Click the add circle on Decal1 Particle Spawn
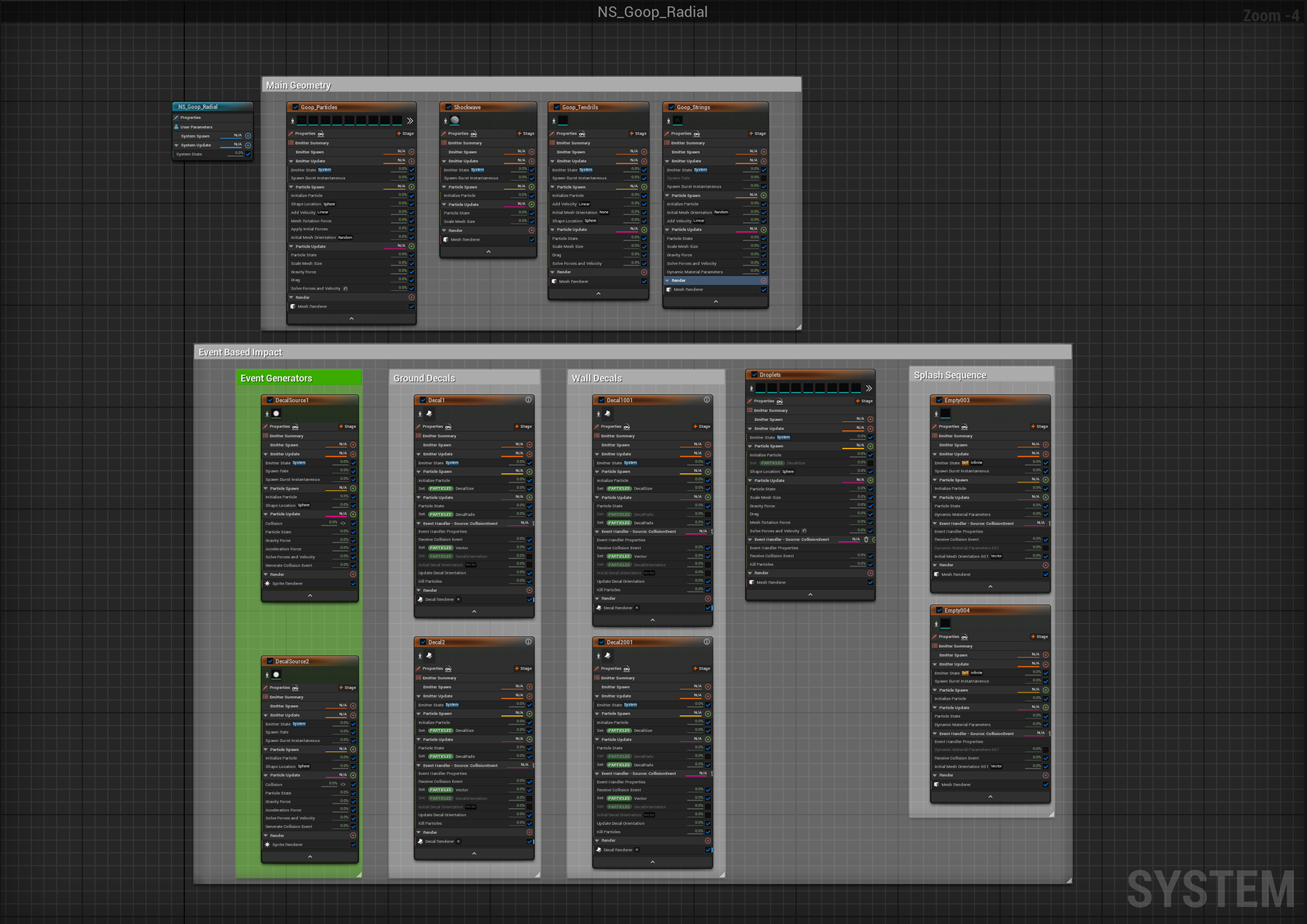This screenshot has height=924, width=1307. [530, 472]
